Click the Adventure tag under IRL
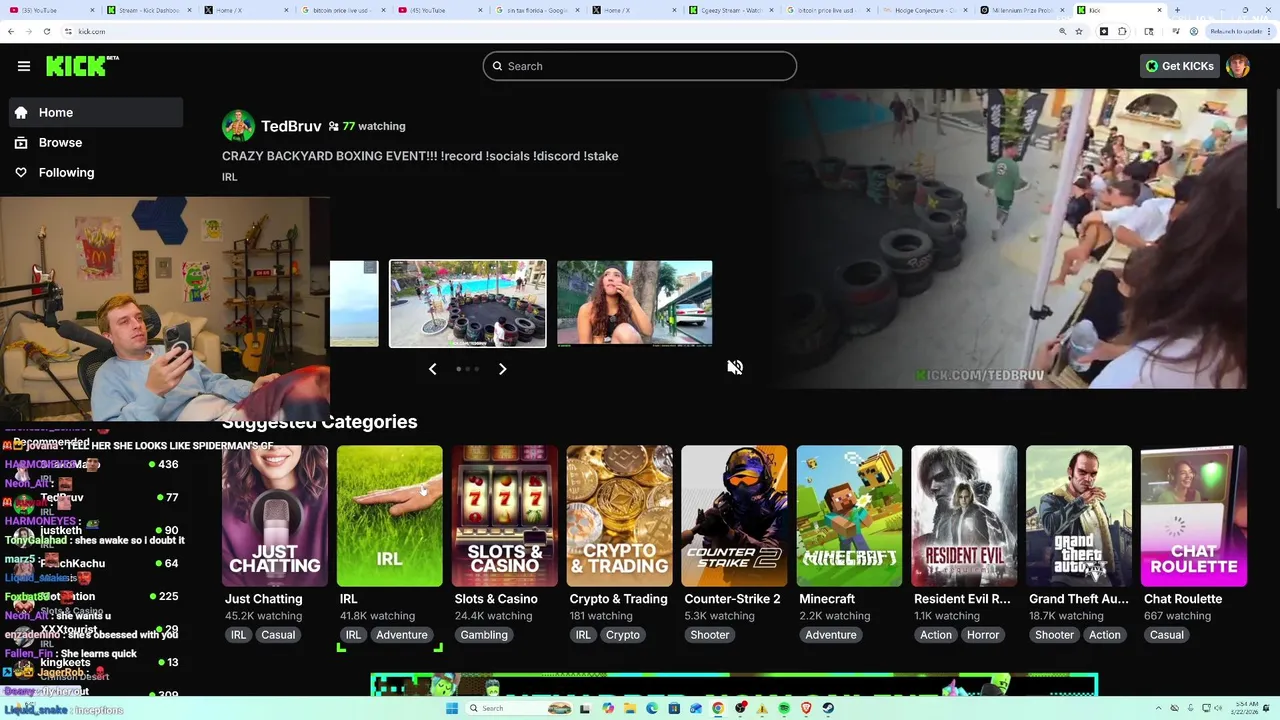Screen dimensions: 1280x720 [402, 635]
